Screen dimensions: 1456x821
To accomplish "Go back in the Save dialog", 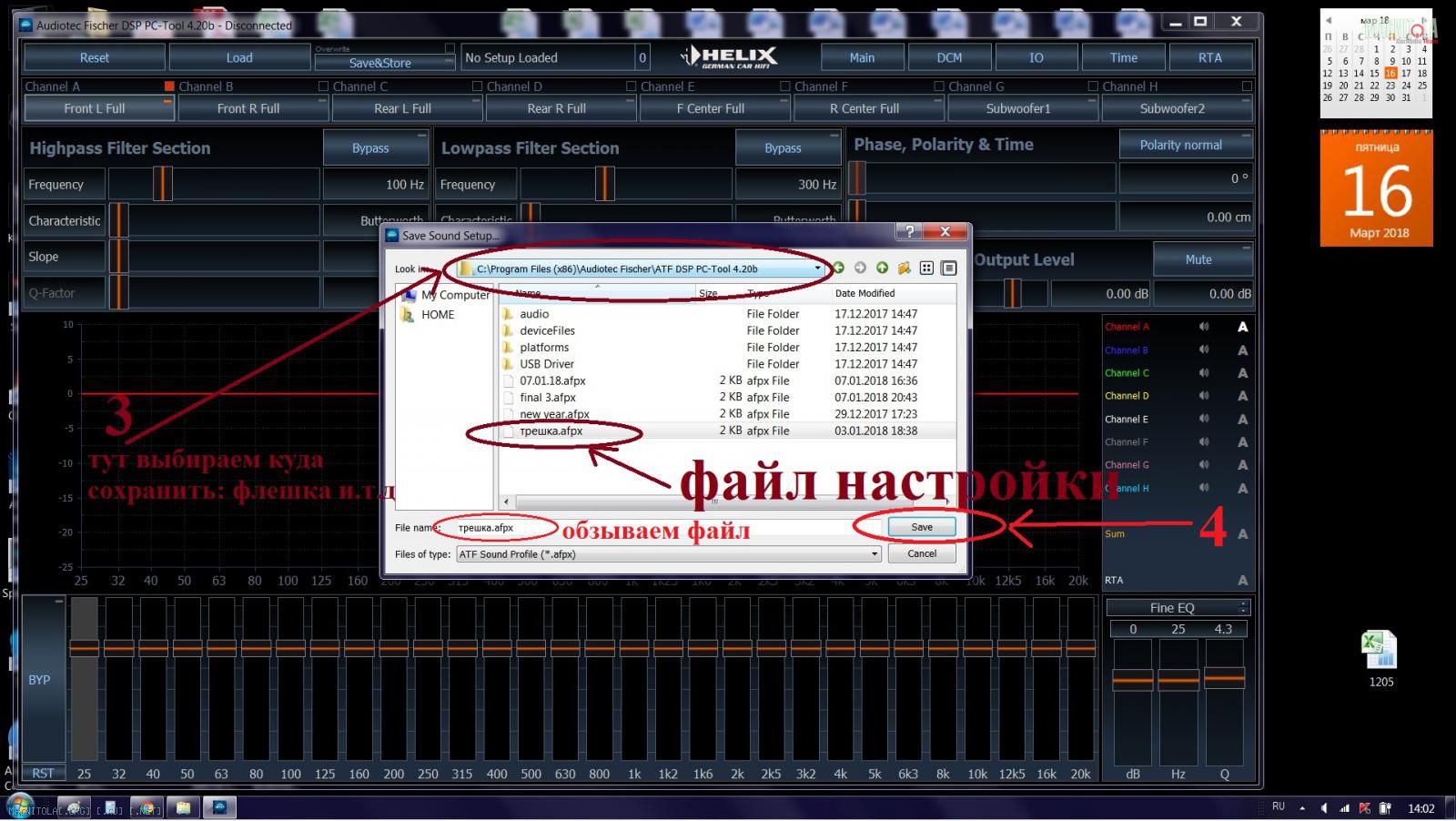I will point(838,269).
